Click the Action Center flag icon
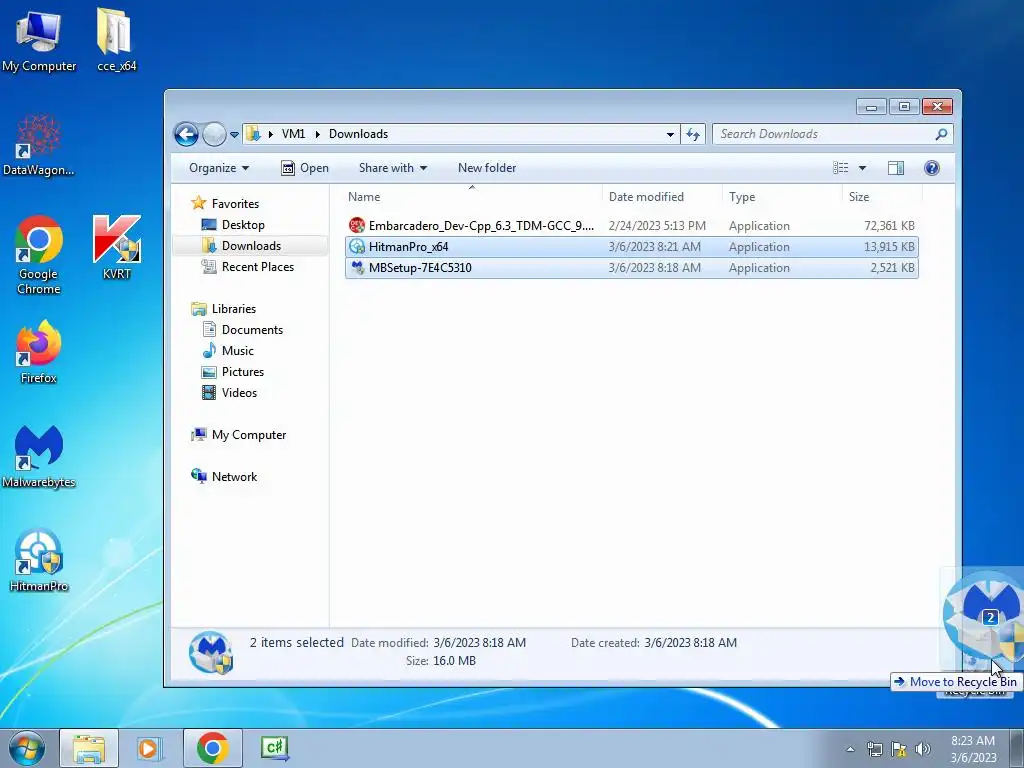This screenshot has width=1024, height=768. pyautogui.click(x=899, y=749)
